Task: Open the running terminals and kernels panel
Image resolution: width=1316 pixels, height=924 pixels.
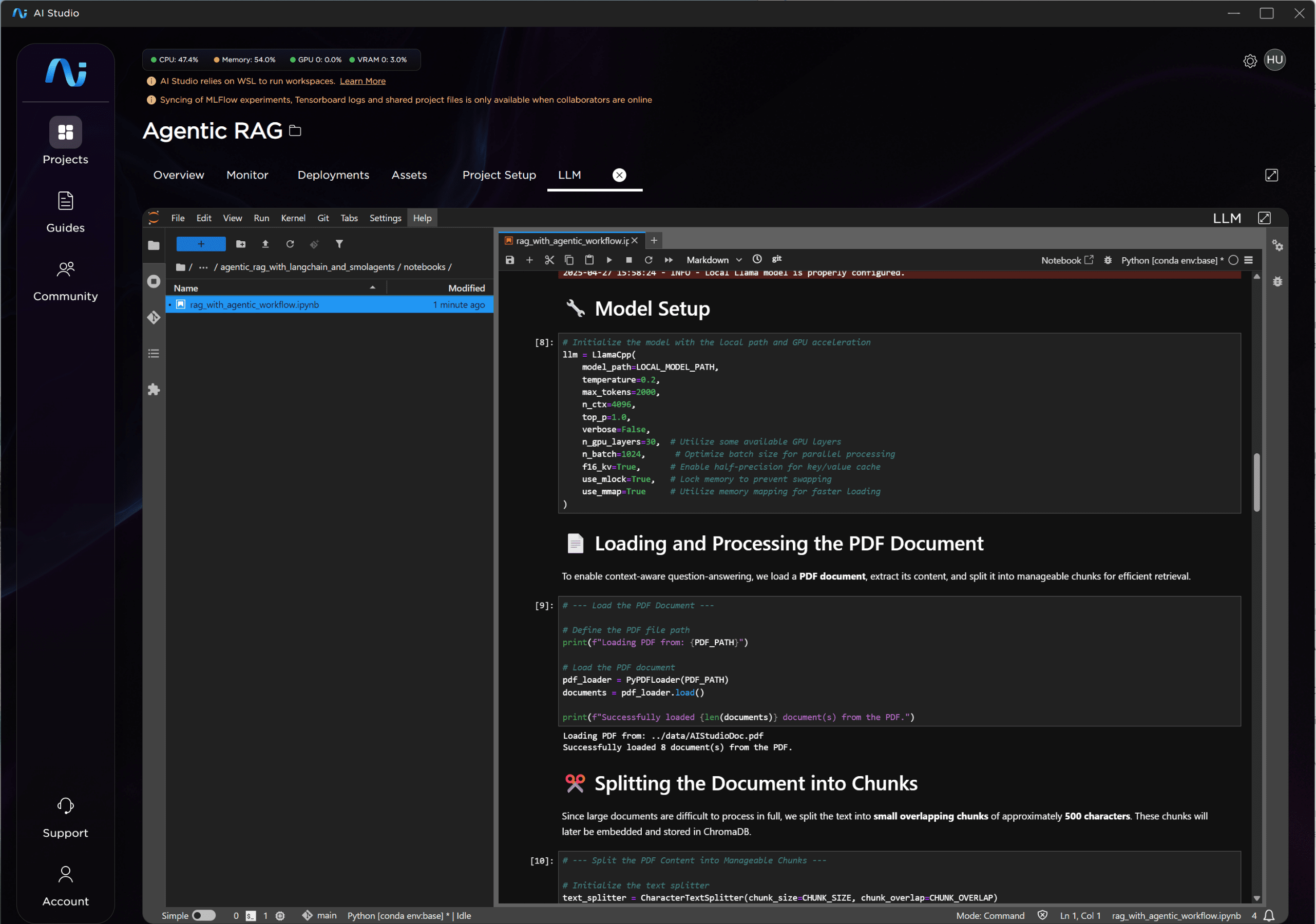Action: (154, 281)
